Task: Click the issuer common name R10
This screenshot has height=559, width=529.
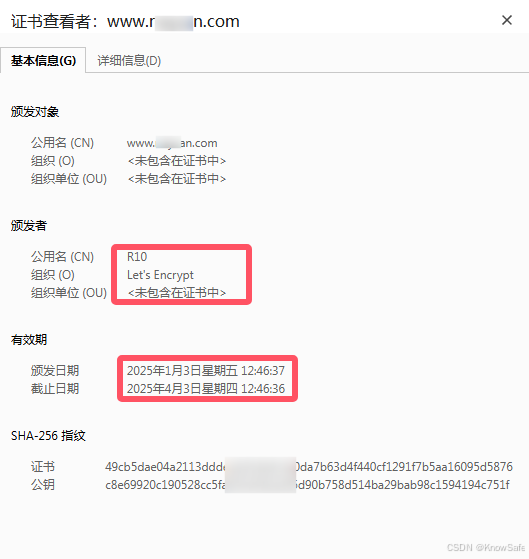Action: 137,257
